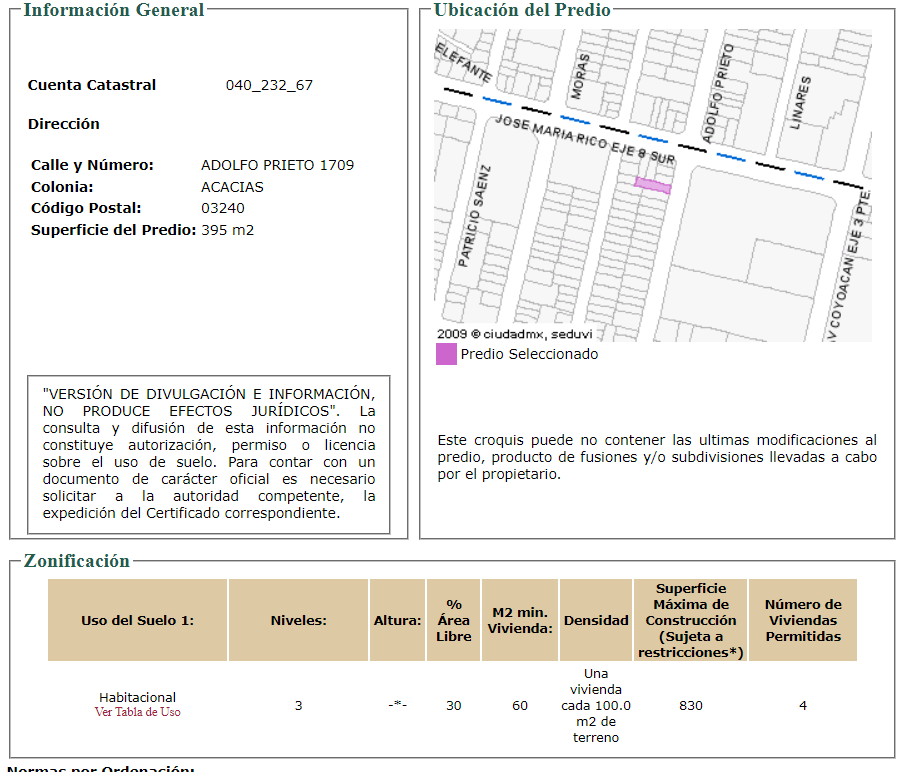Click 'COYOACAN EJE 3 PTE' street label
Image resolution: width=907 pixels, height=772 pixels.
coord(850,267)
